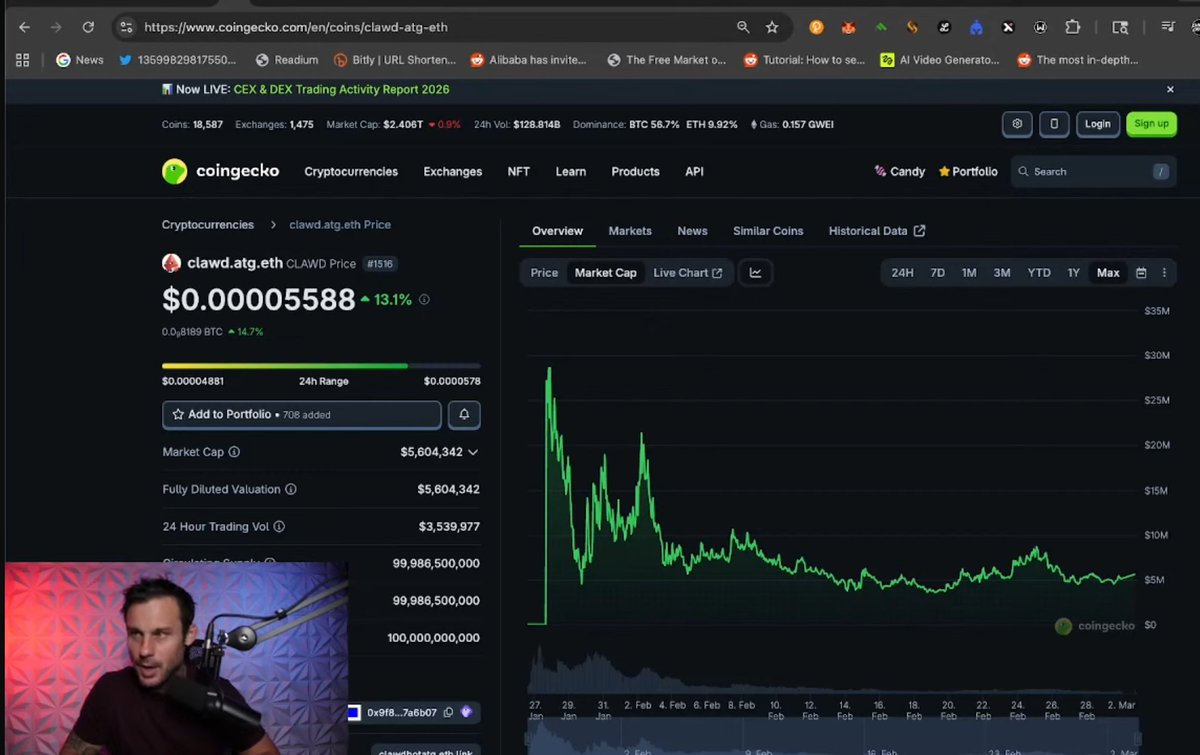Viewport: 1200px width, 755px height.
Task: Open the Bitly URL Shortener bookmark
Action: click(x=395, y=60)
